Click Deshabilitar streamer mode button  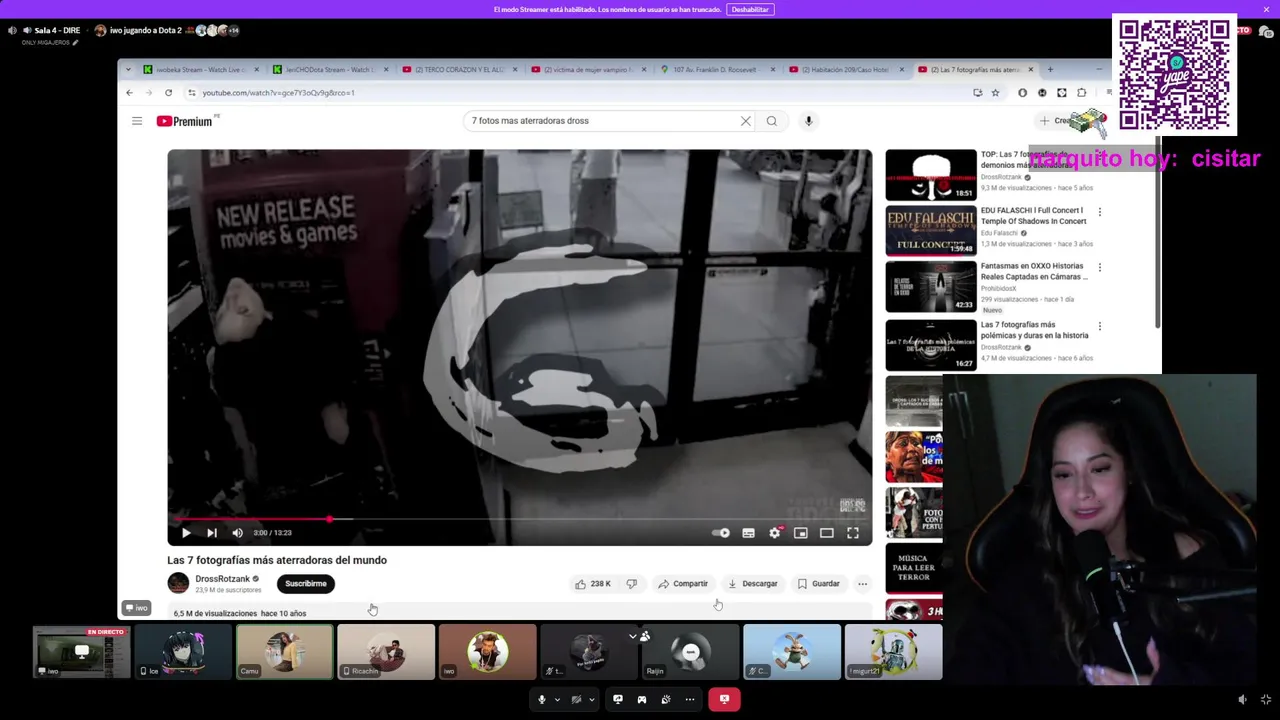pyautogui.click(x=750, y=9)
